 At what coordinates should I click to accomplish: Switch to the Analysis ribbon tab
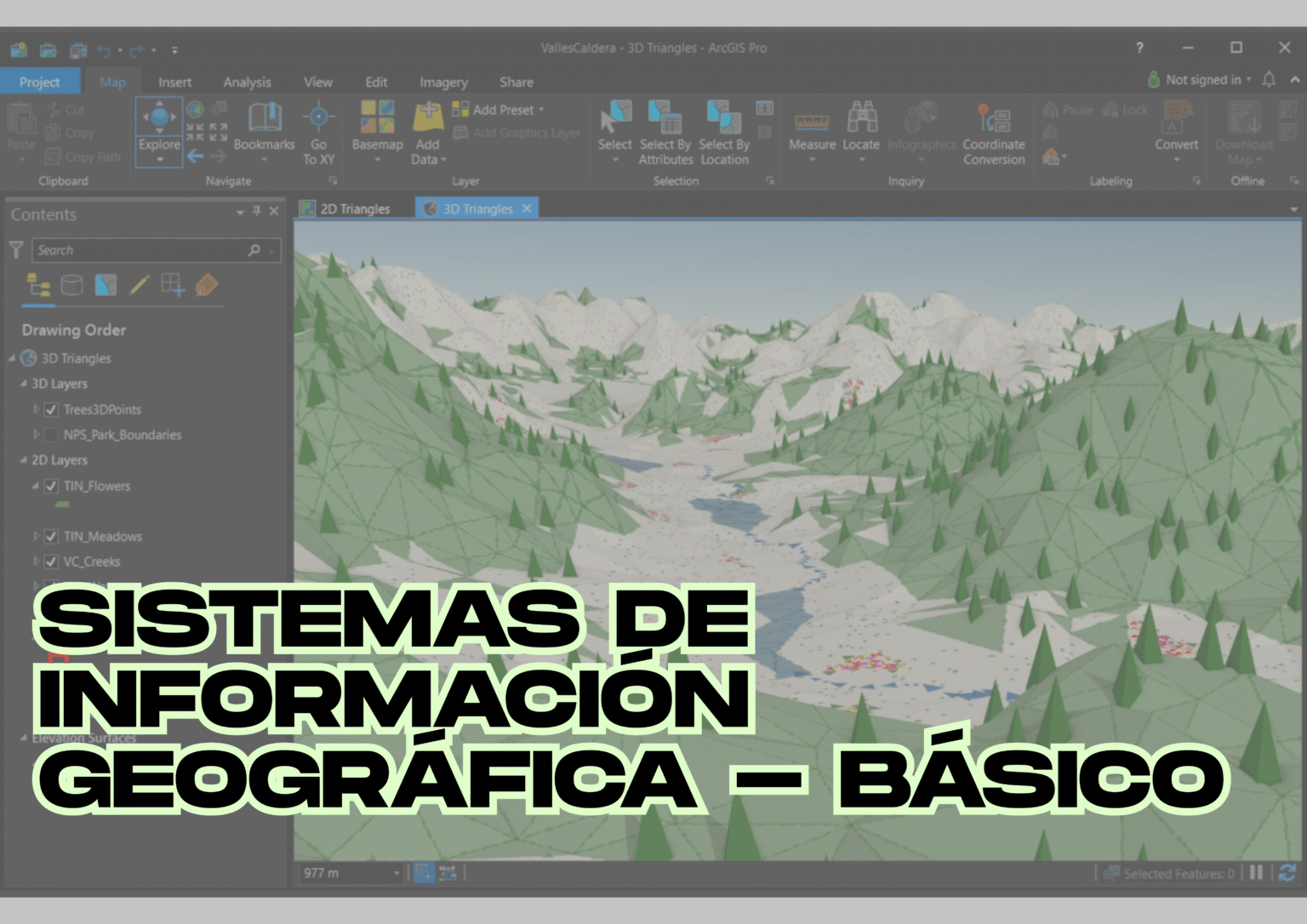[247, 83]
